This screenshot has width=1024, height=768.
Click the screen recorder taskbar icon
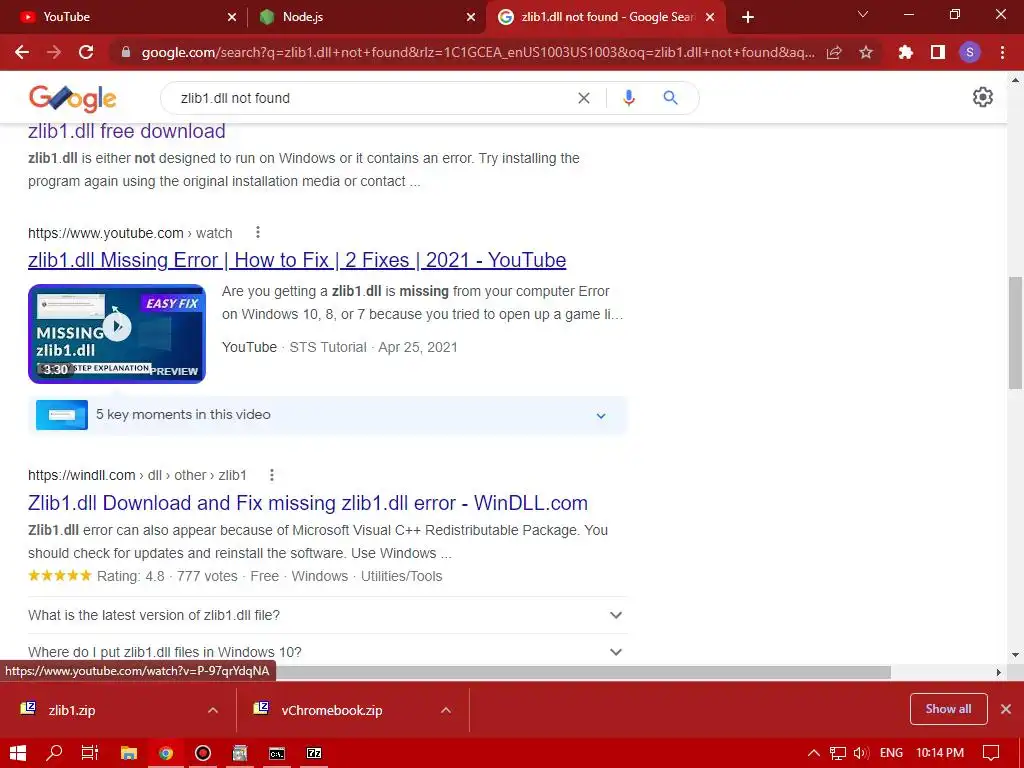[x=203, y=753]
